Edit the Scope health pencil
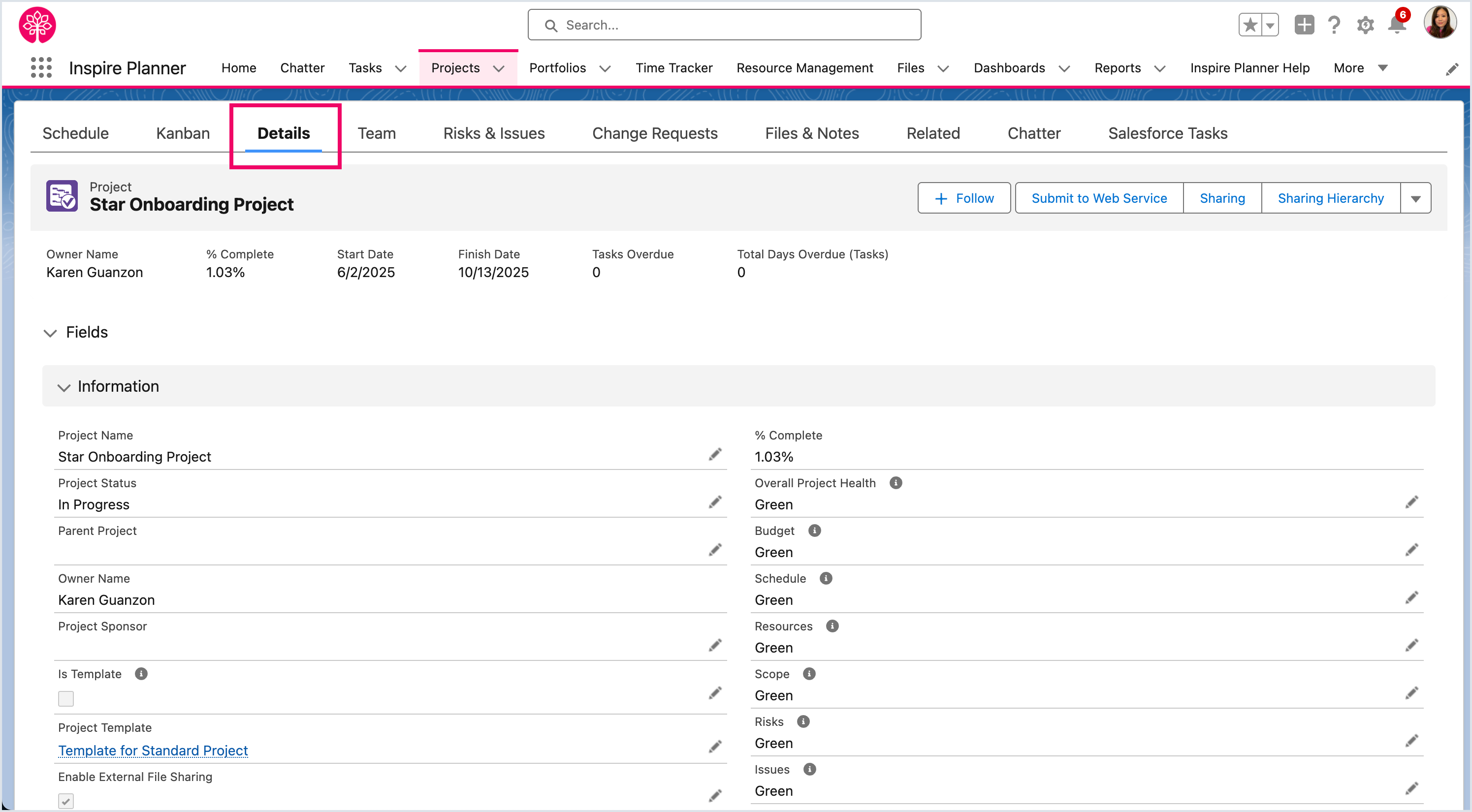 point(1411,693)
